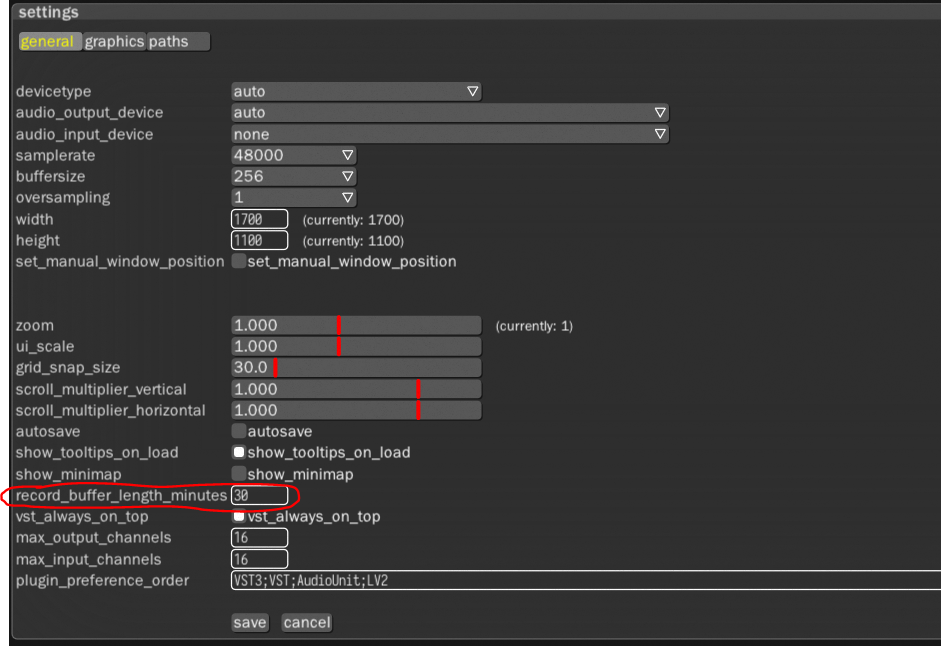Enable set_manual_window_position
Image resolution: width=941 pixels, height=646 pixels.
coord(238,261)
